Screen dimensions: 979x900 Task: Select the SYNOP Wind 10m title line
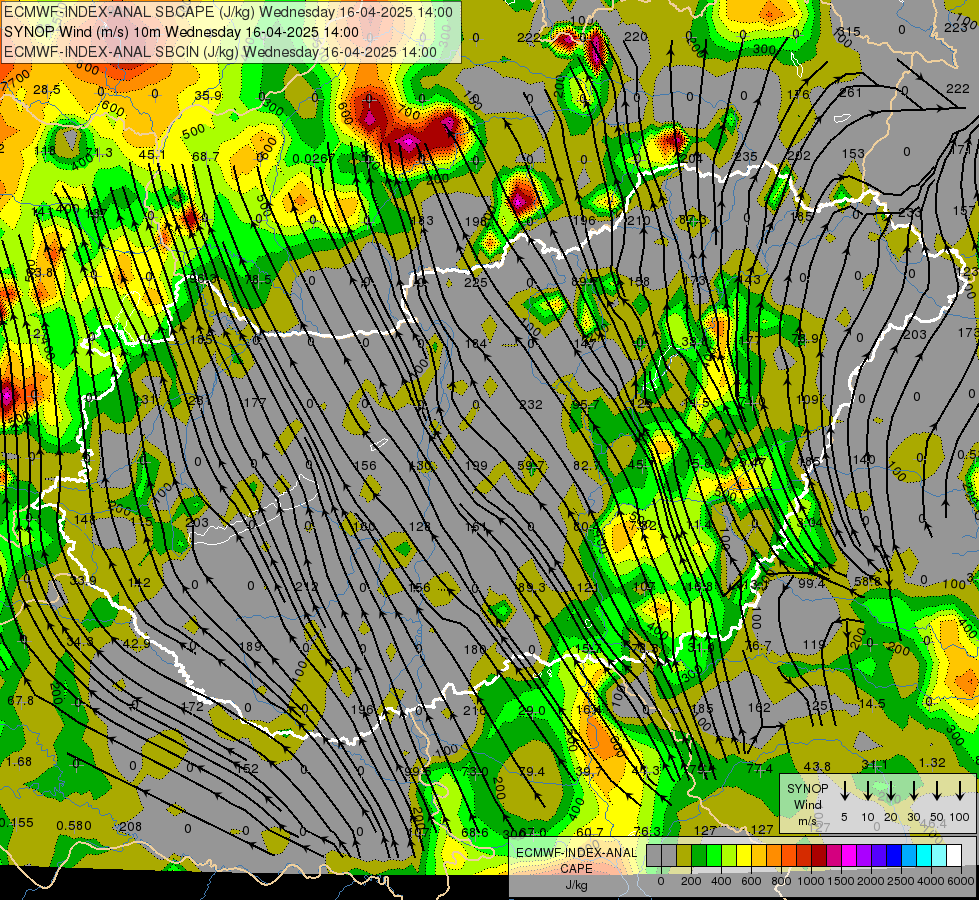181,32
